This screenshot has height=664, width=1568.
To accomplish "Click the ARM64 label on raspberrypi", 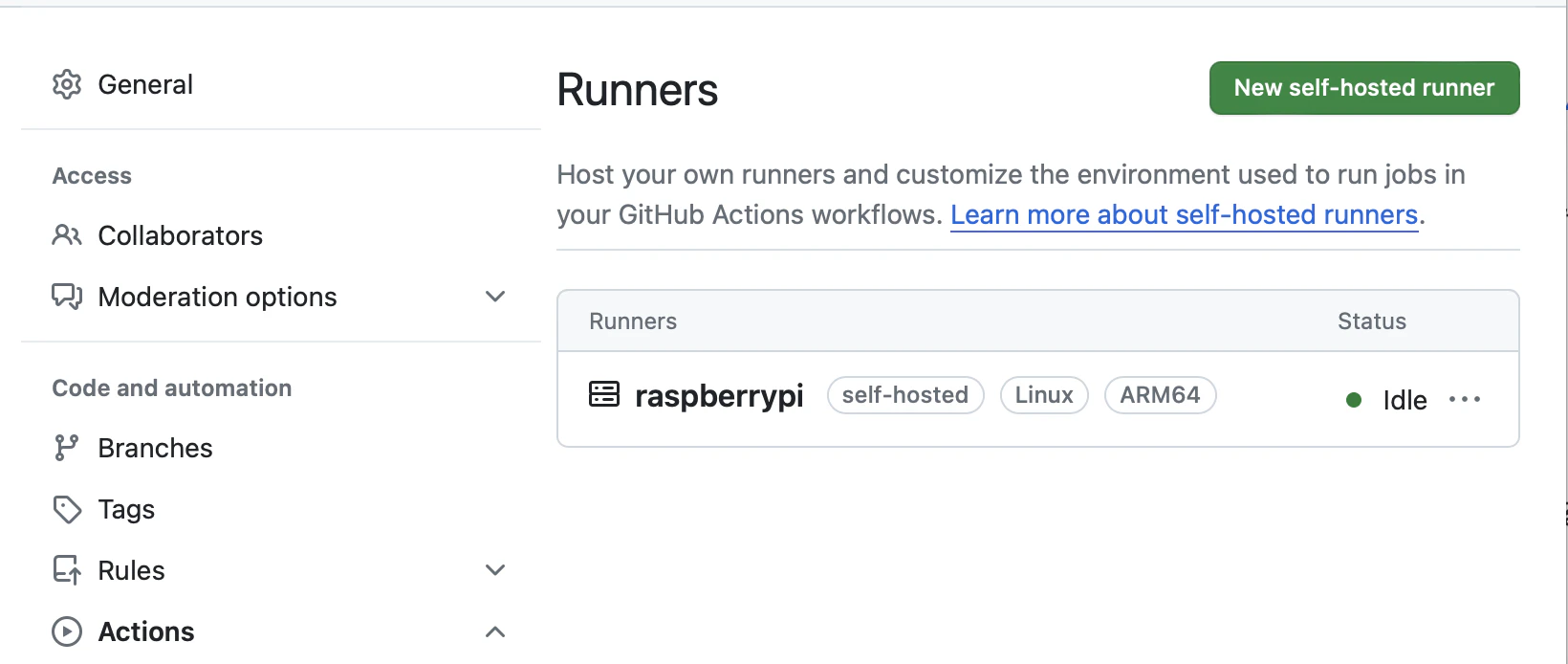I will [1160, 395].
